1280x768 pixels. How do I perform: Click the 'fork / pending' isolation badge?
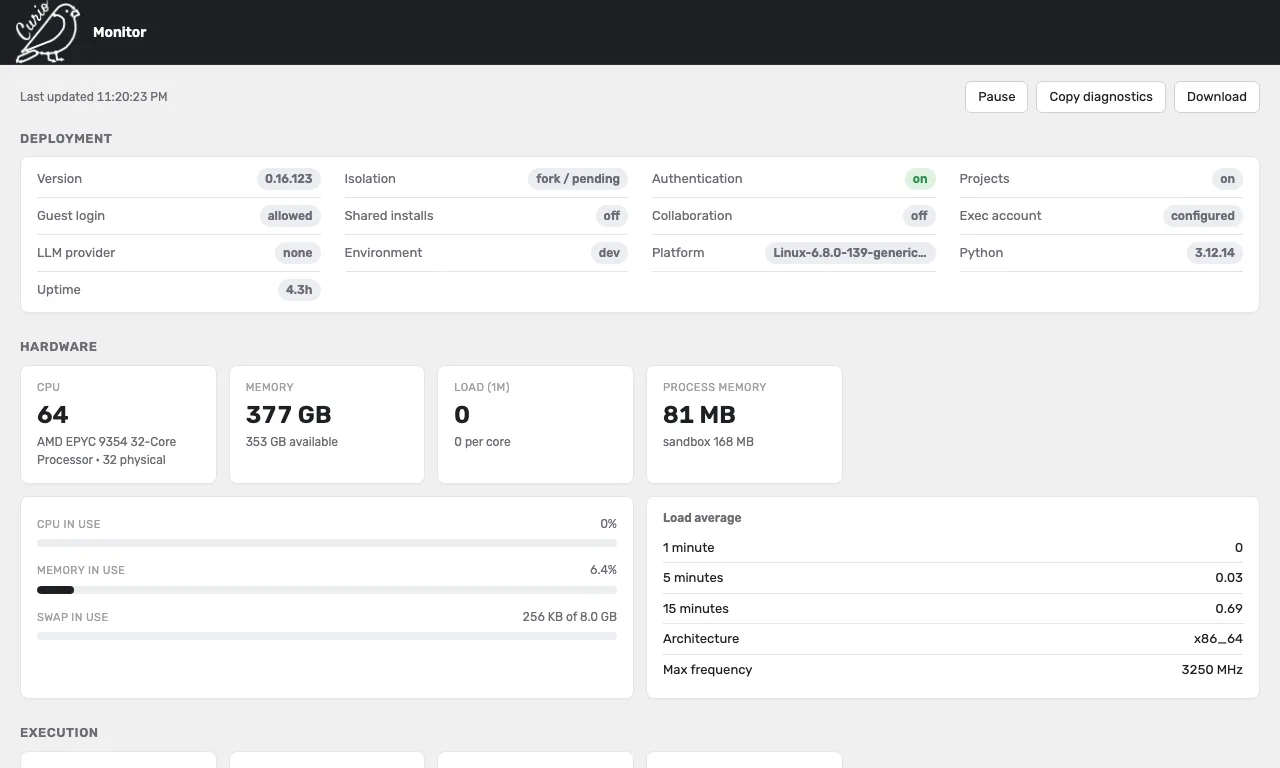click(578, 179)
